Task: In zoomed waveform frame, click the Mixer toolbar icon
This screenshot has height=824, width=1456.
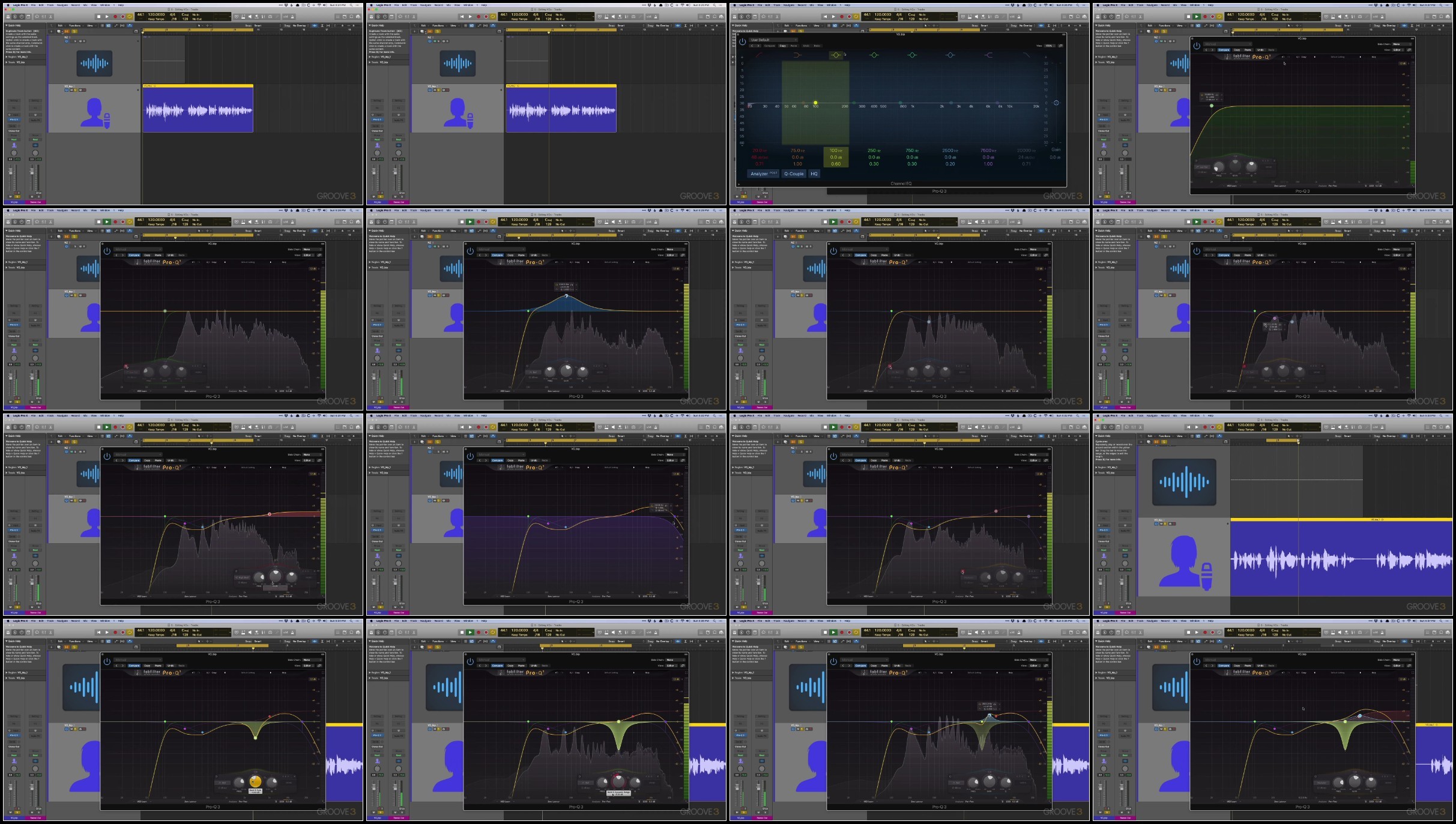Action: coord(1134,427)
